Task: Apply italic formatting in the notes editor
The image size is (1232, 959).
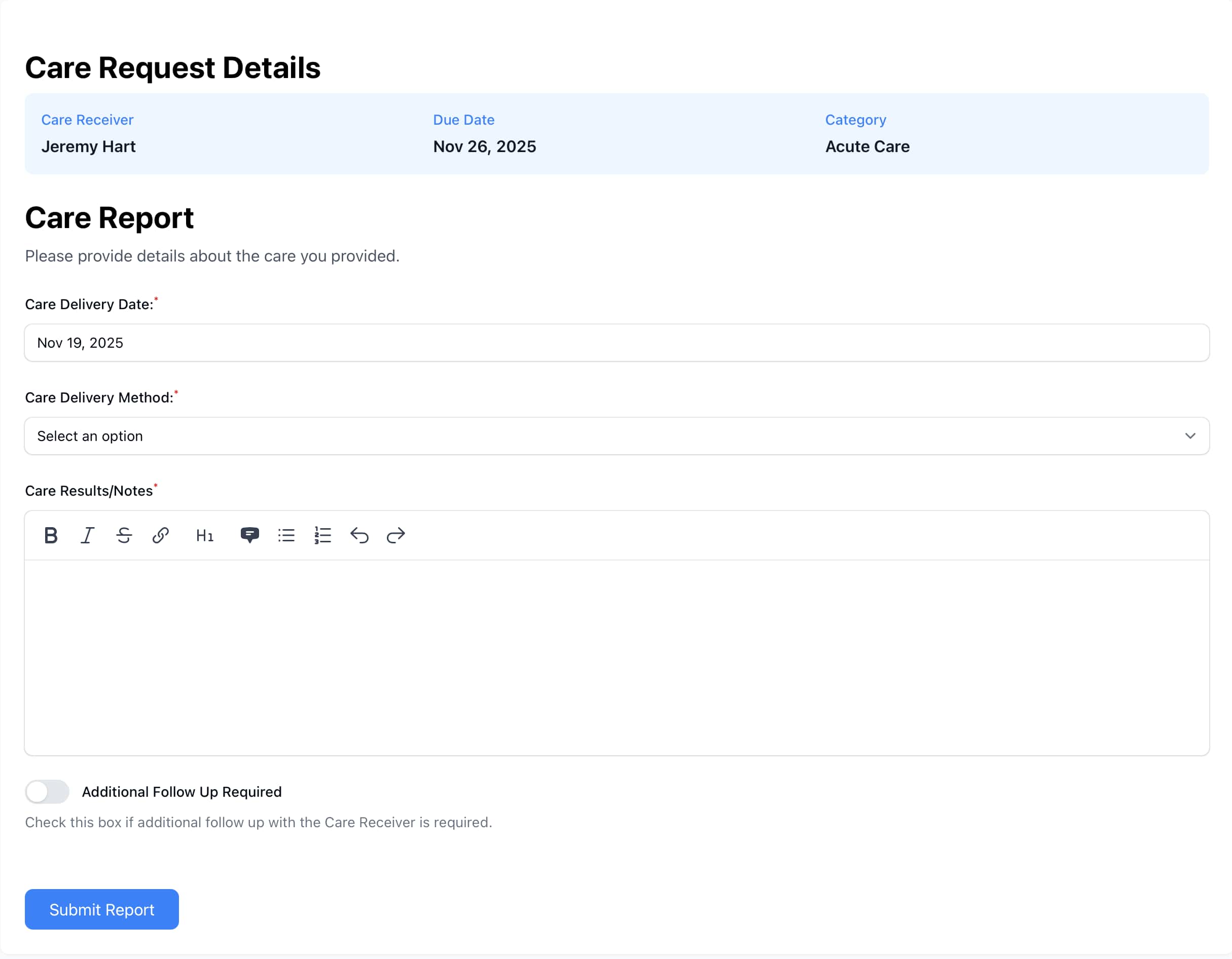Action: click(87, 535)
